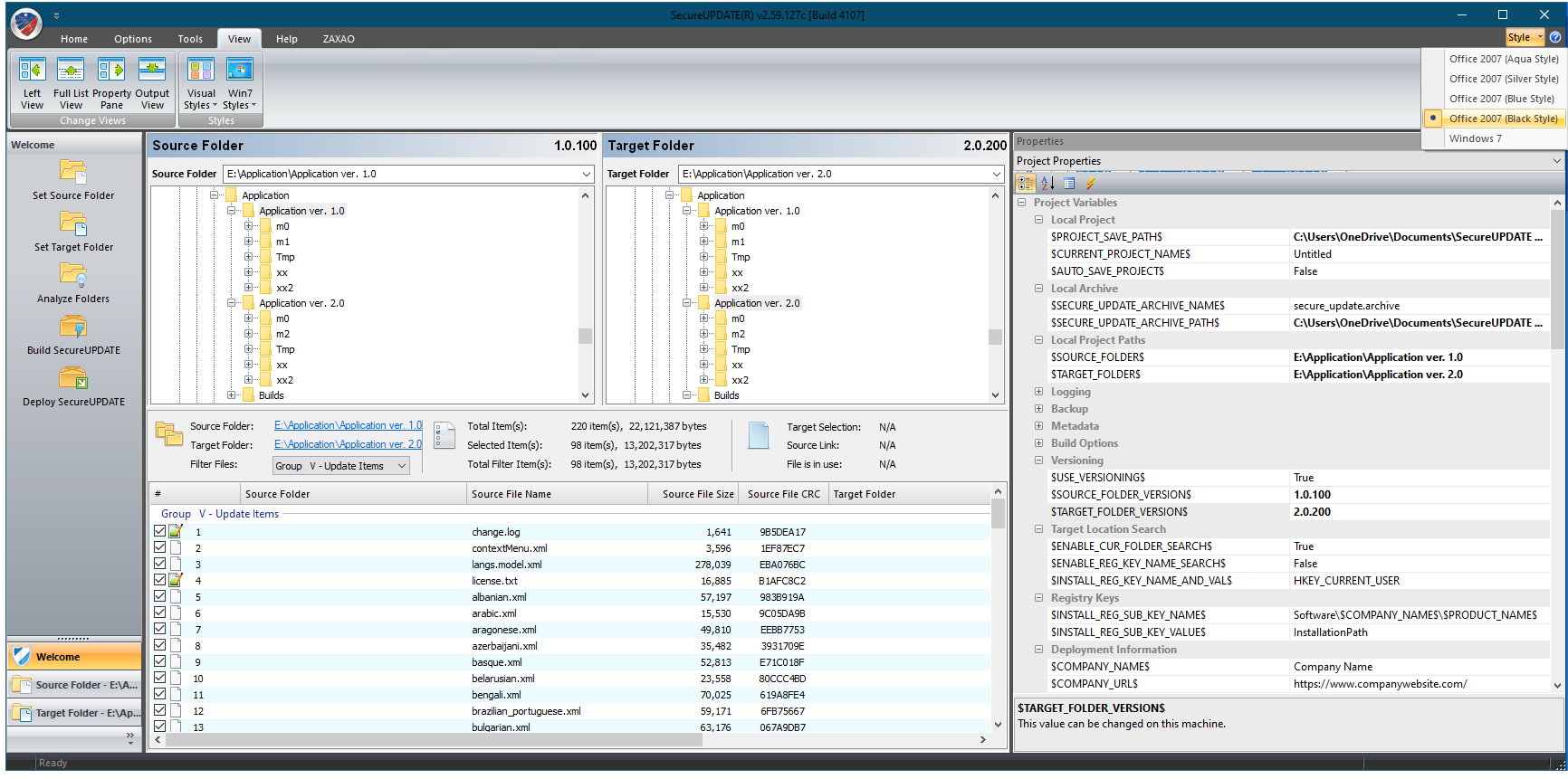Viewport: 1568px width, 779px height.
Task: Collapse Application ver. 1.0 in source tree
Action: click(x=232, y=211)
